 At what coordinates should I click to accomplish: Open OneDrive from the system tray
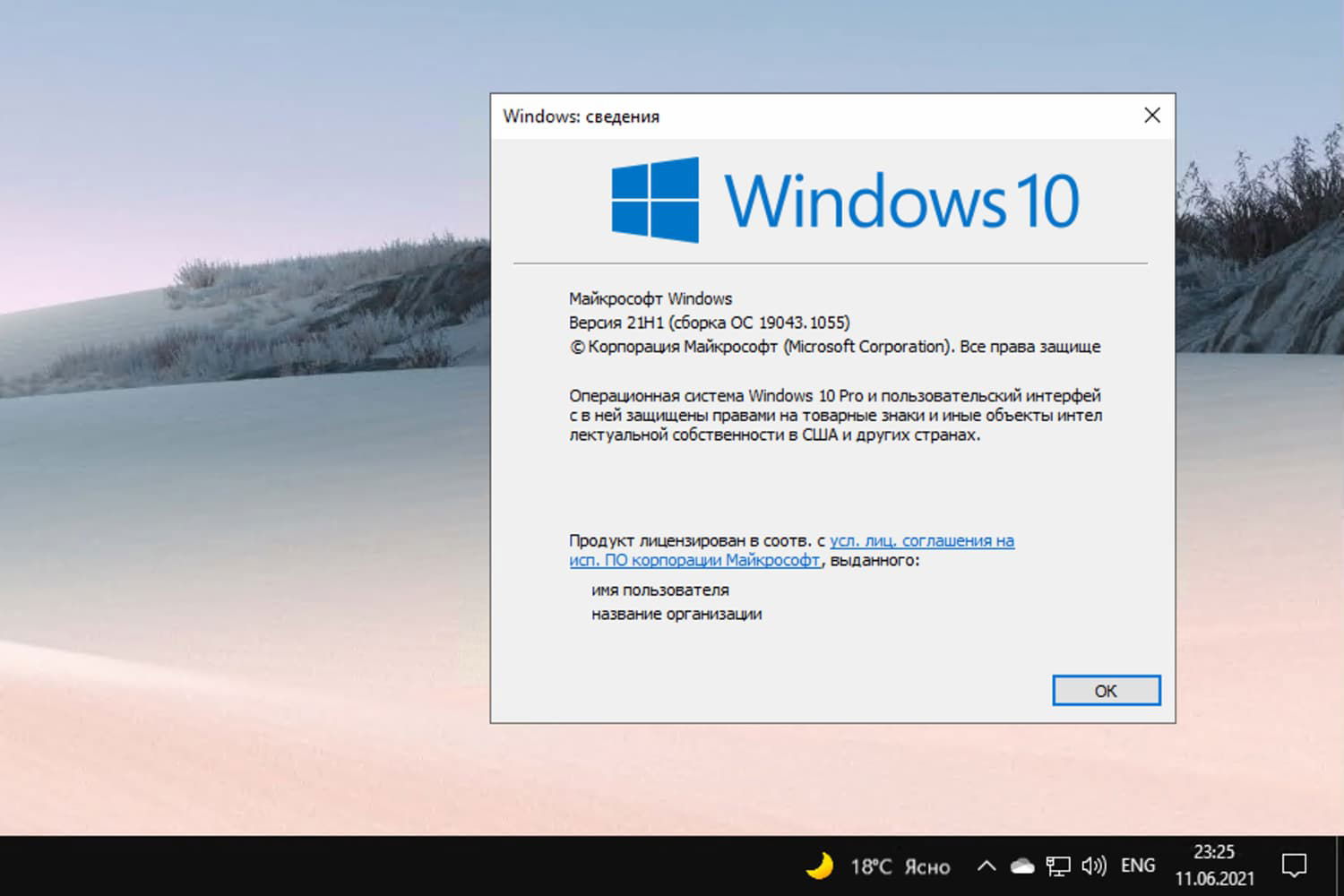[x=1021, y=866]
